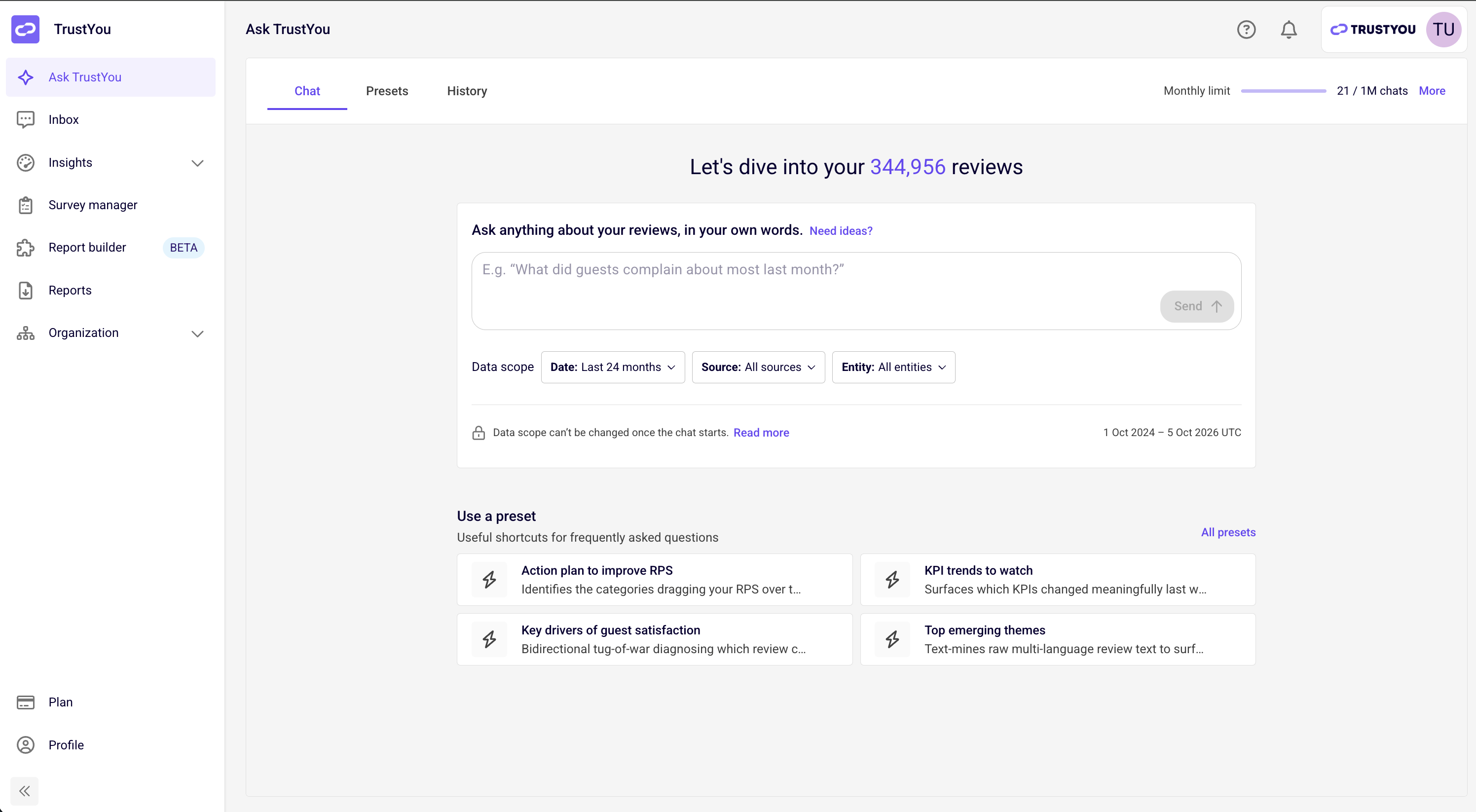Click the Ask TrustYou sparkle icon
The image size is (1476, 812).
coord(25,77)
